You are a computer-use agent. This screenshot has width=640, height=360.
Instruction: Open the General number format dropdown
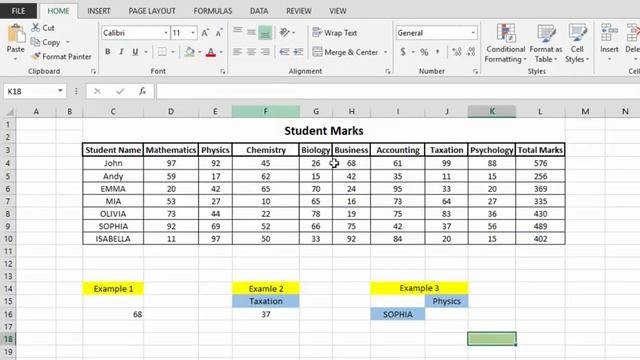(473, 33)
